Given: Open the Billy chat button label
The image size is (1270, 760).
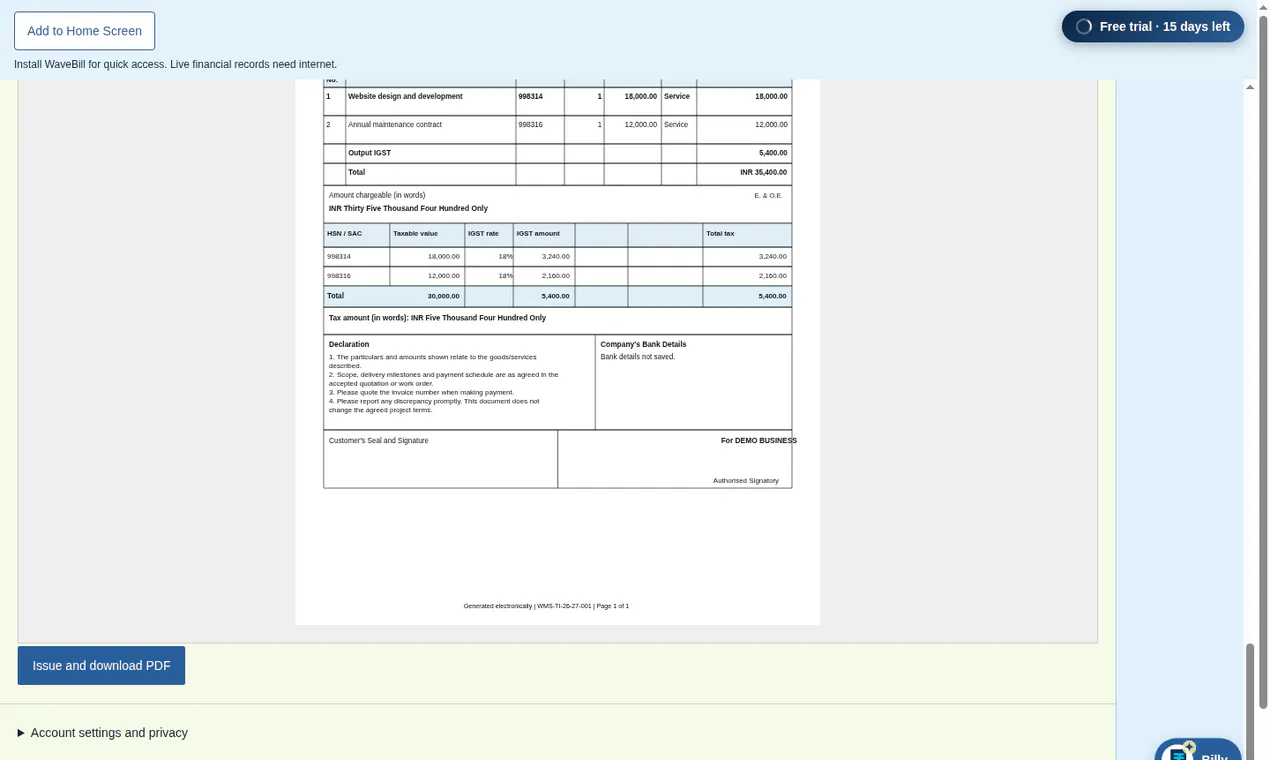Looking at the screenshot, I should (x=1214, y=755).
